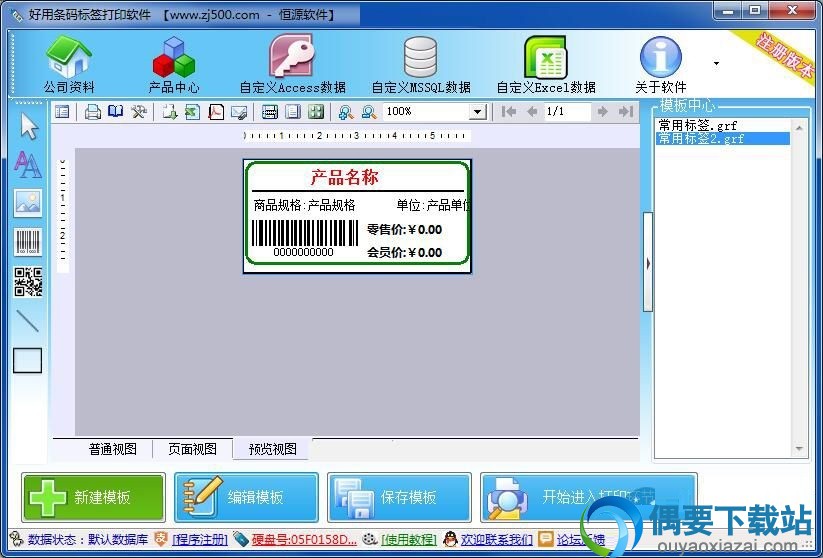Open the print settings tools icon

coord(139,111)
